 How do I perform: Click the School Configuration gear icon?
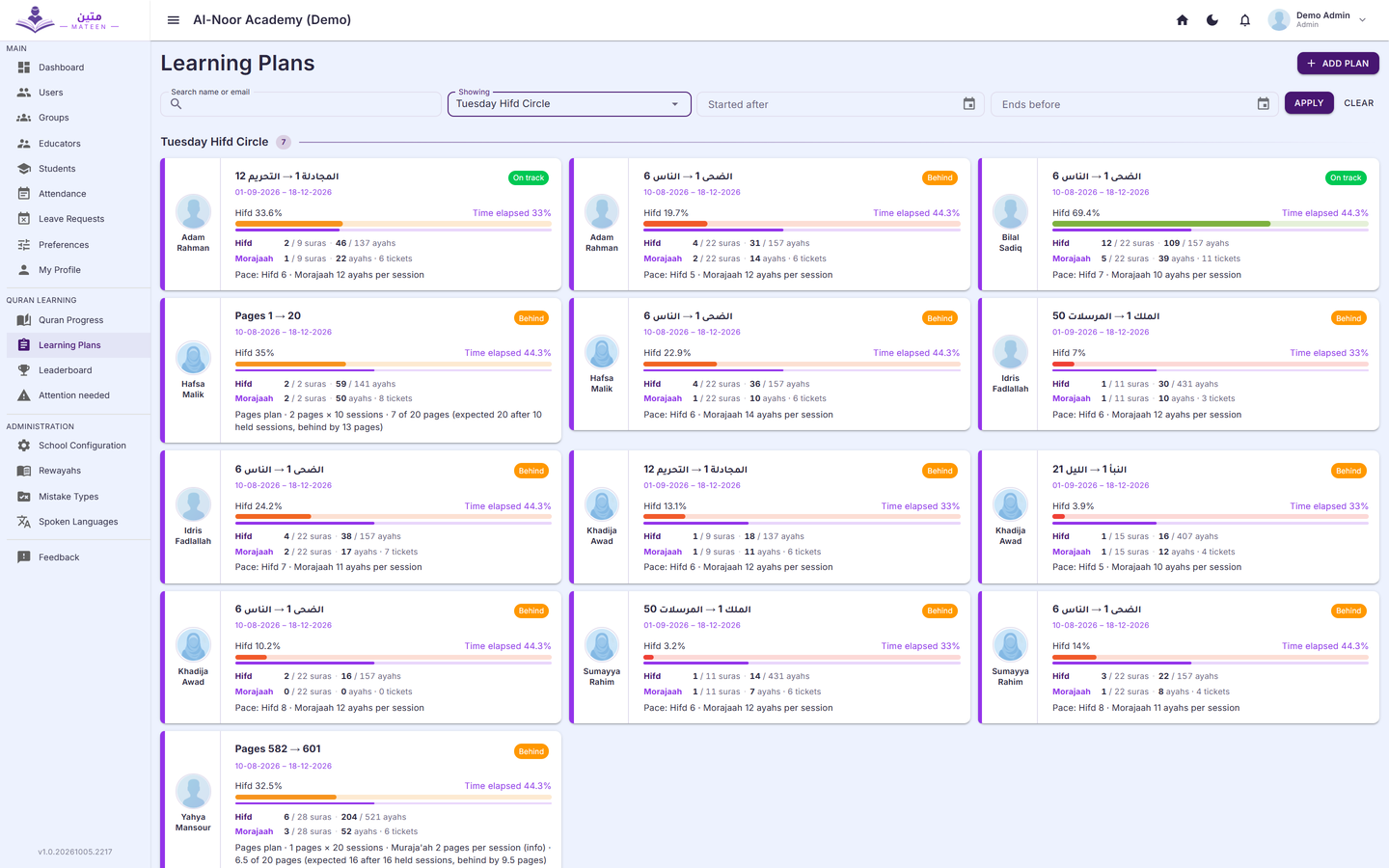24,446
